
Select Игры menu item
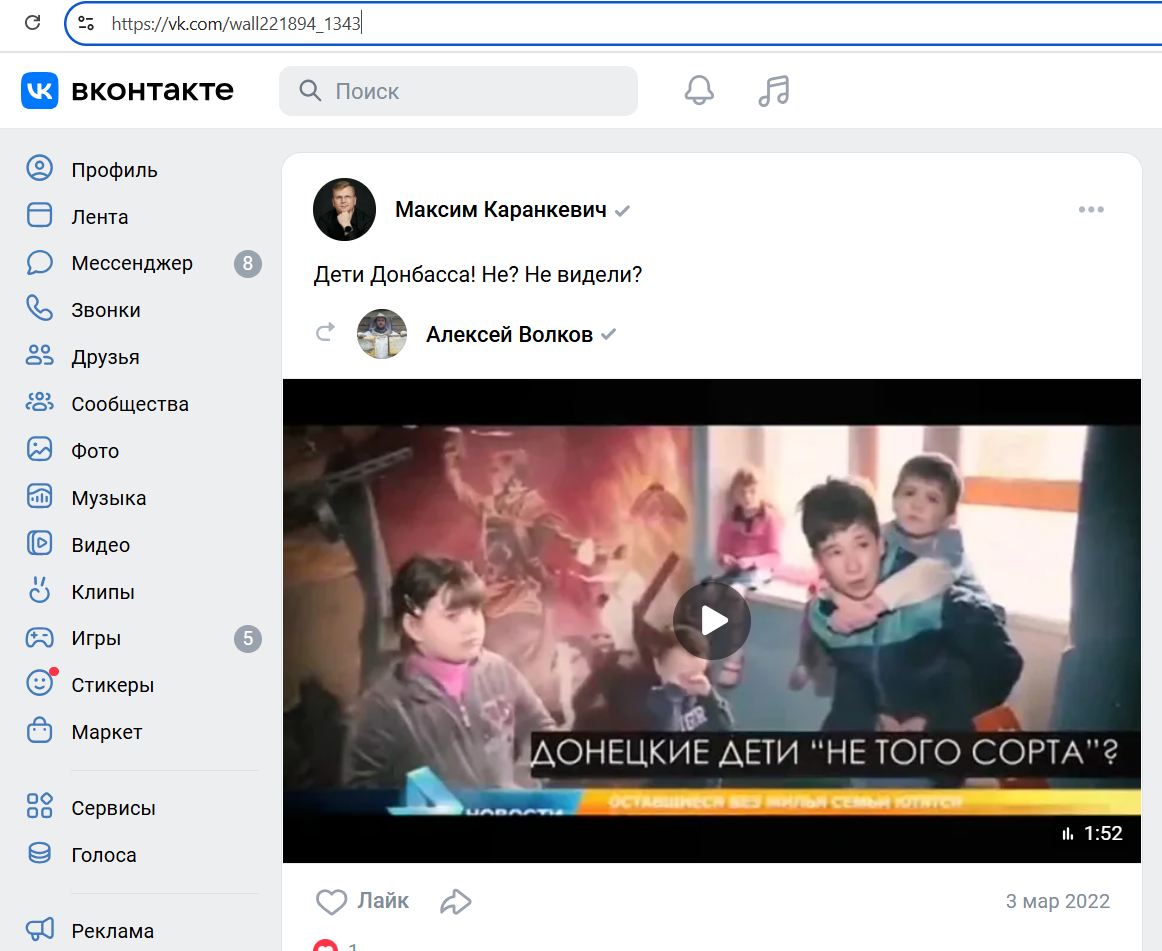(96, 639)
